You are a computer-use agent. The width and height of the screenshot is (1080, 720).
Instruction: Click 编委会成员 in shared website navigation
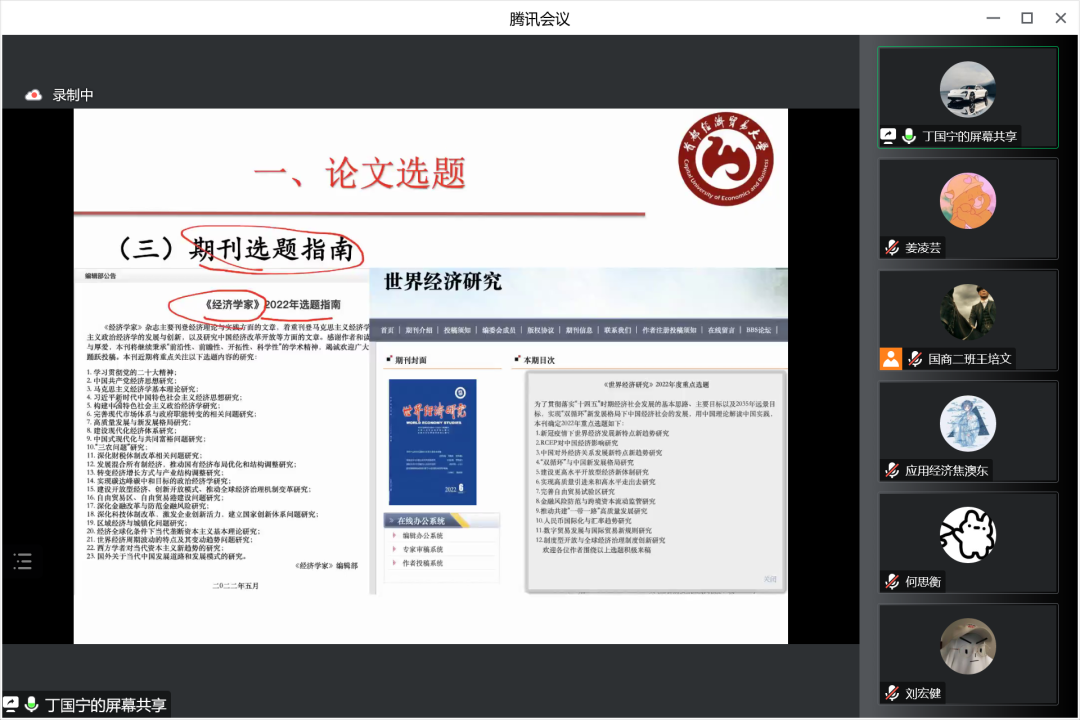(499, 330)
